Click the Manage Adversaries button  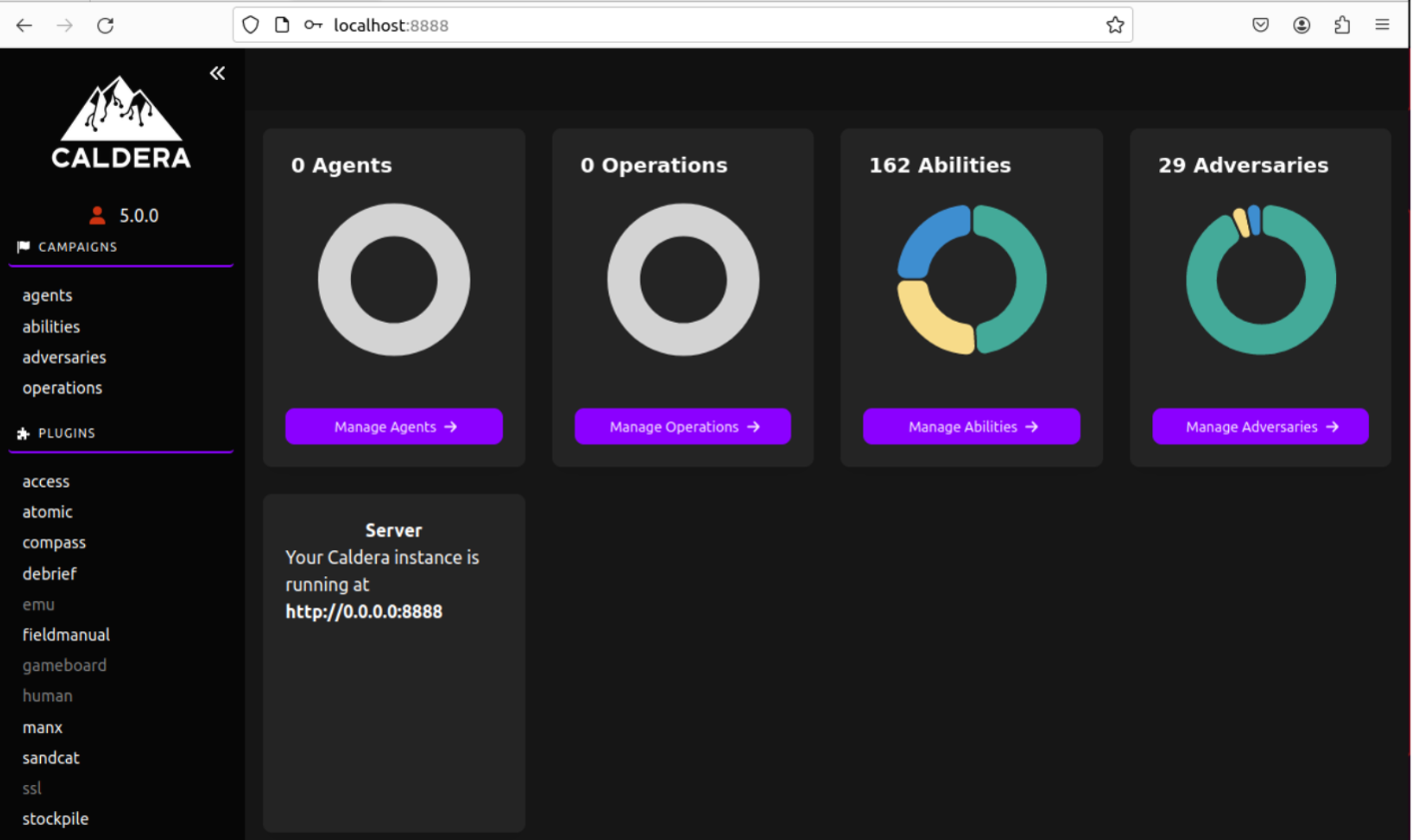coord(1260,426)
